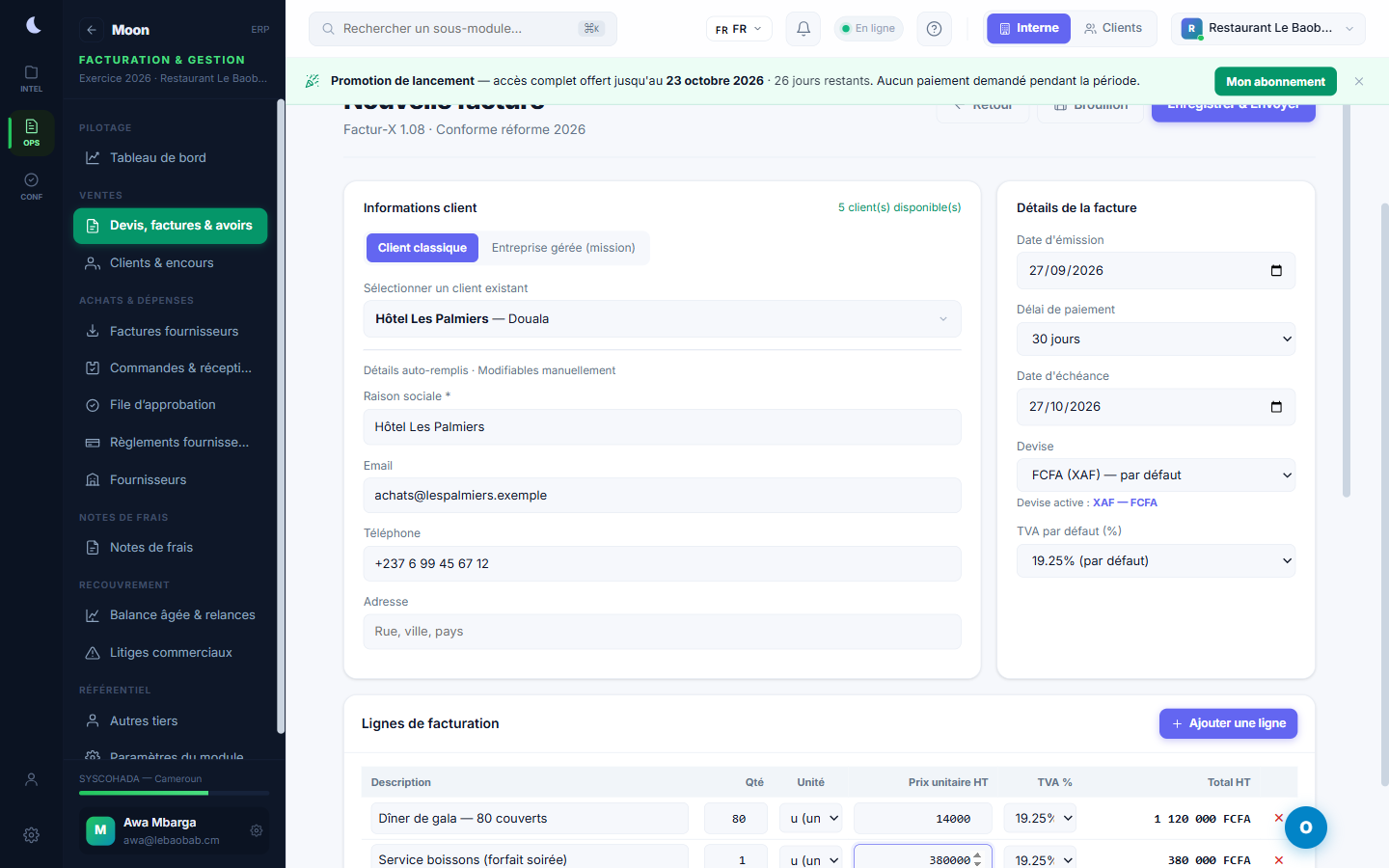Switch to Interne view
The height and width of the screenshot is (868, 1389).
coord(1028,28)
